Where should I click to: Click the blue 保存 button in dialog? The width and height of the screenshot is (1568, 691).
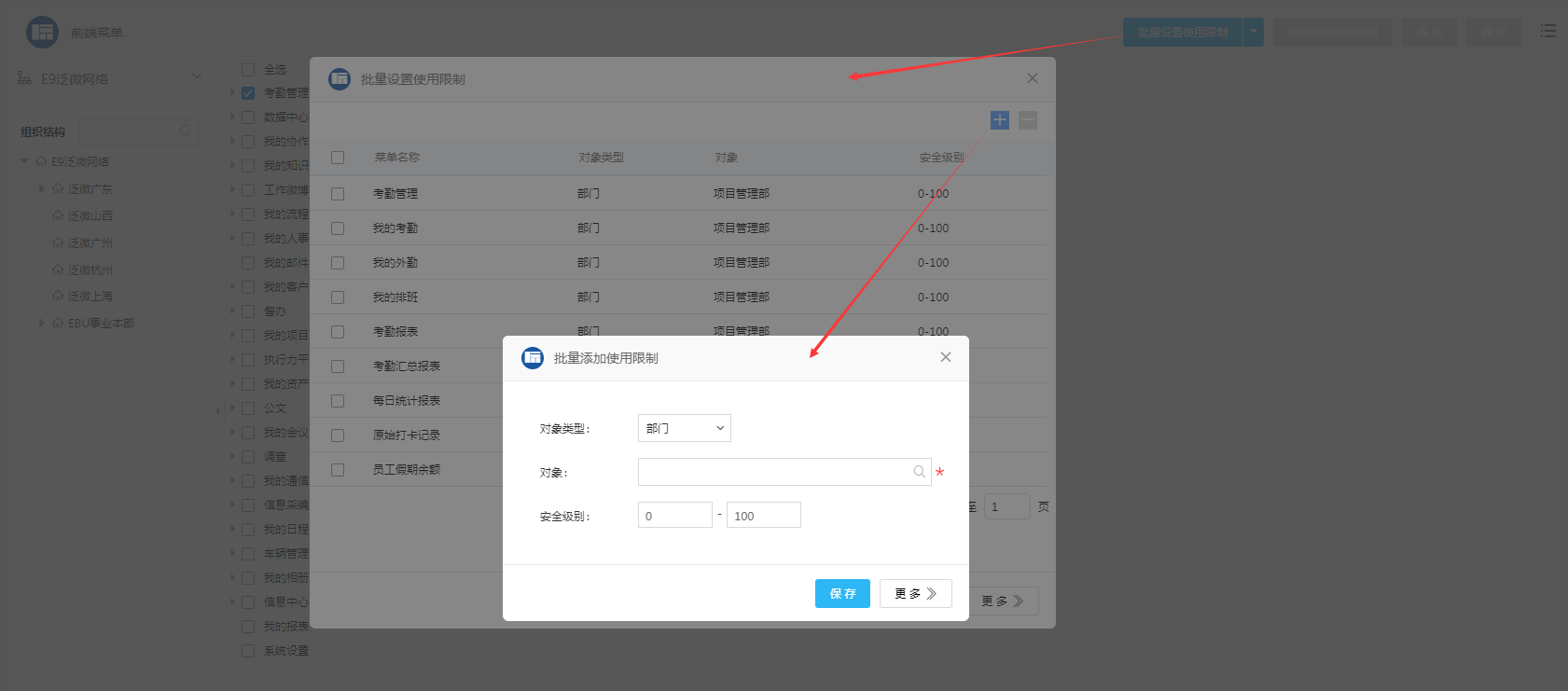842,593
